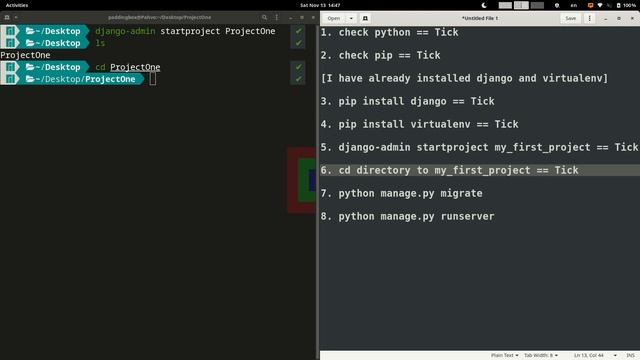Click the '~/Desktop/ProjectOne' prompt segment
640x360 pixels.
click(81, 79)
